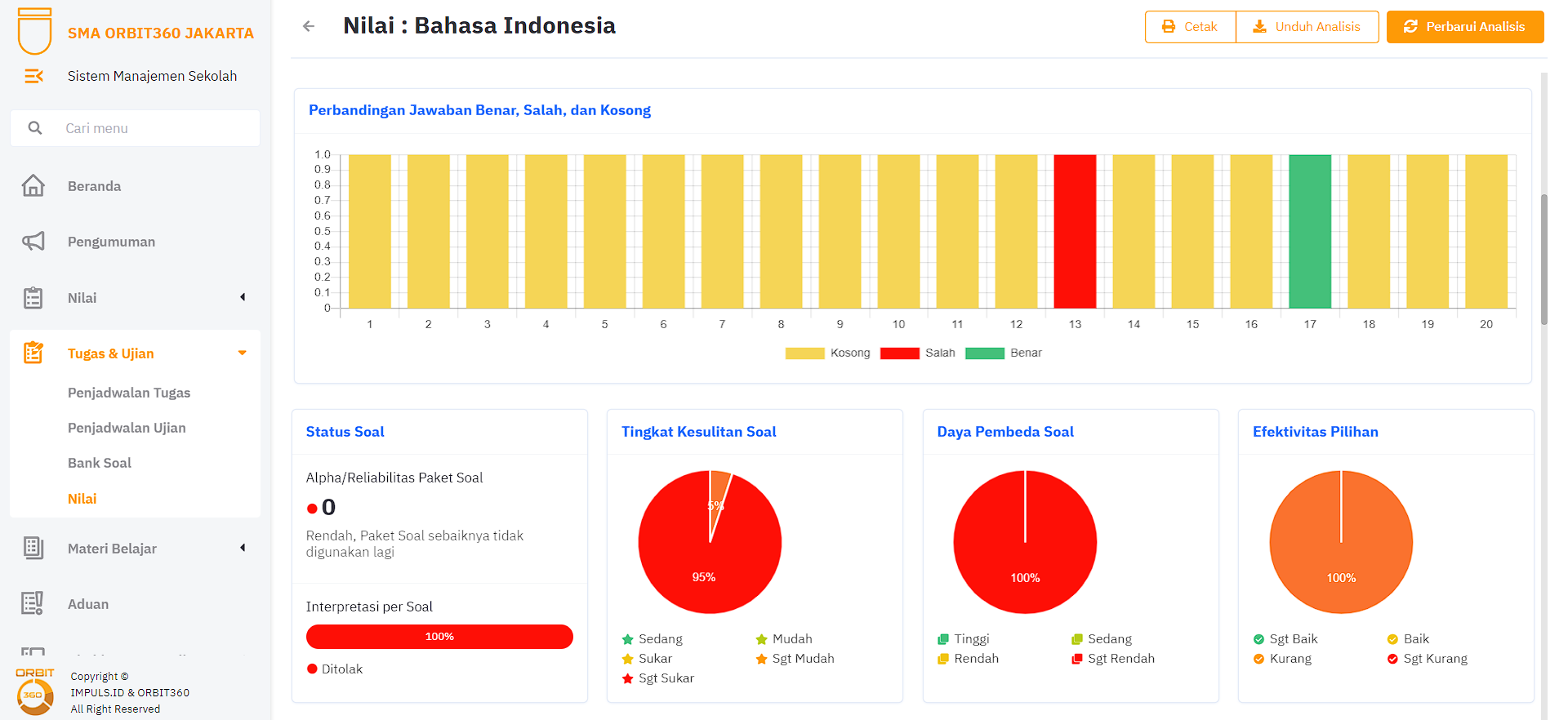Expand the Materi Belajar submenu arrow
Image resolution: width=1568 pixels, height=720 pixels.
[243, 548]
